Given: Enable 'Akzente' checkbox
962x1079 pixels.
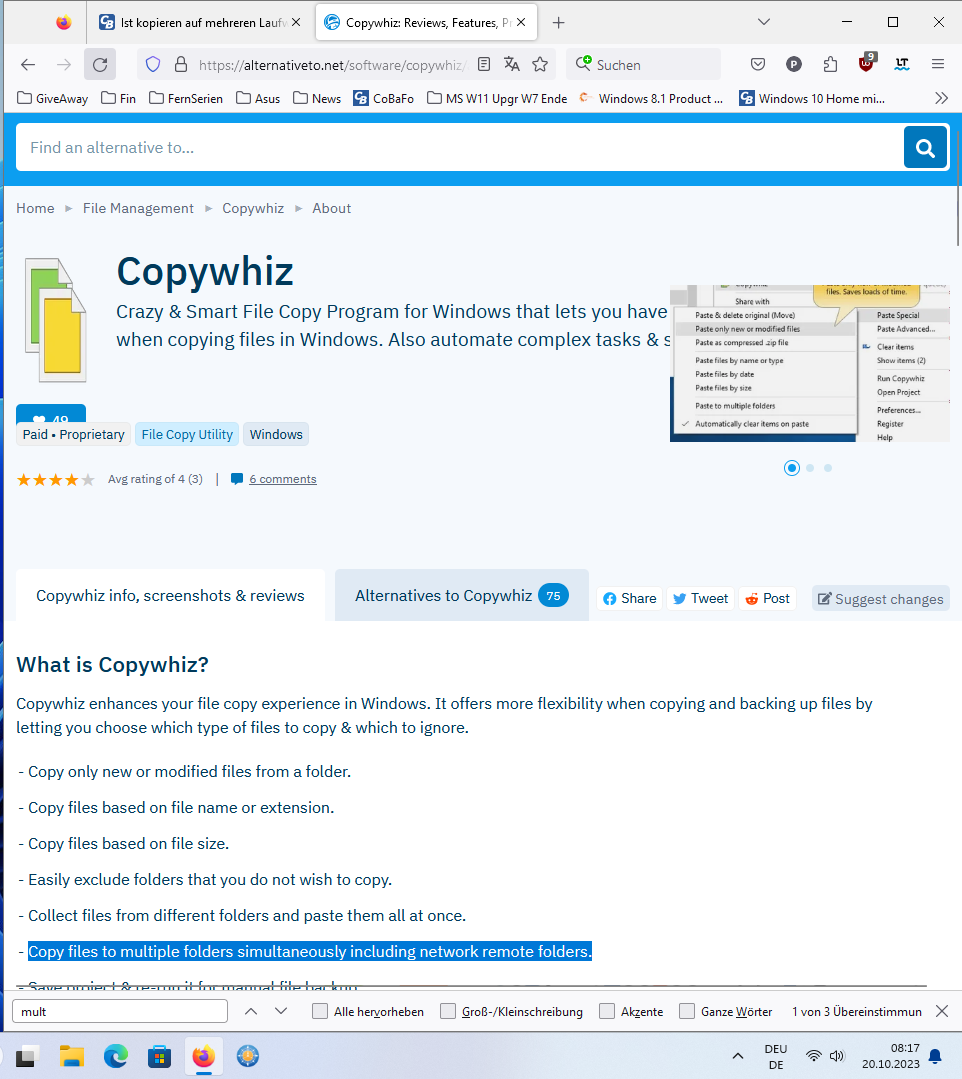Looking at the screenshot, I should click(607, 1012).
